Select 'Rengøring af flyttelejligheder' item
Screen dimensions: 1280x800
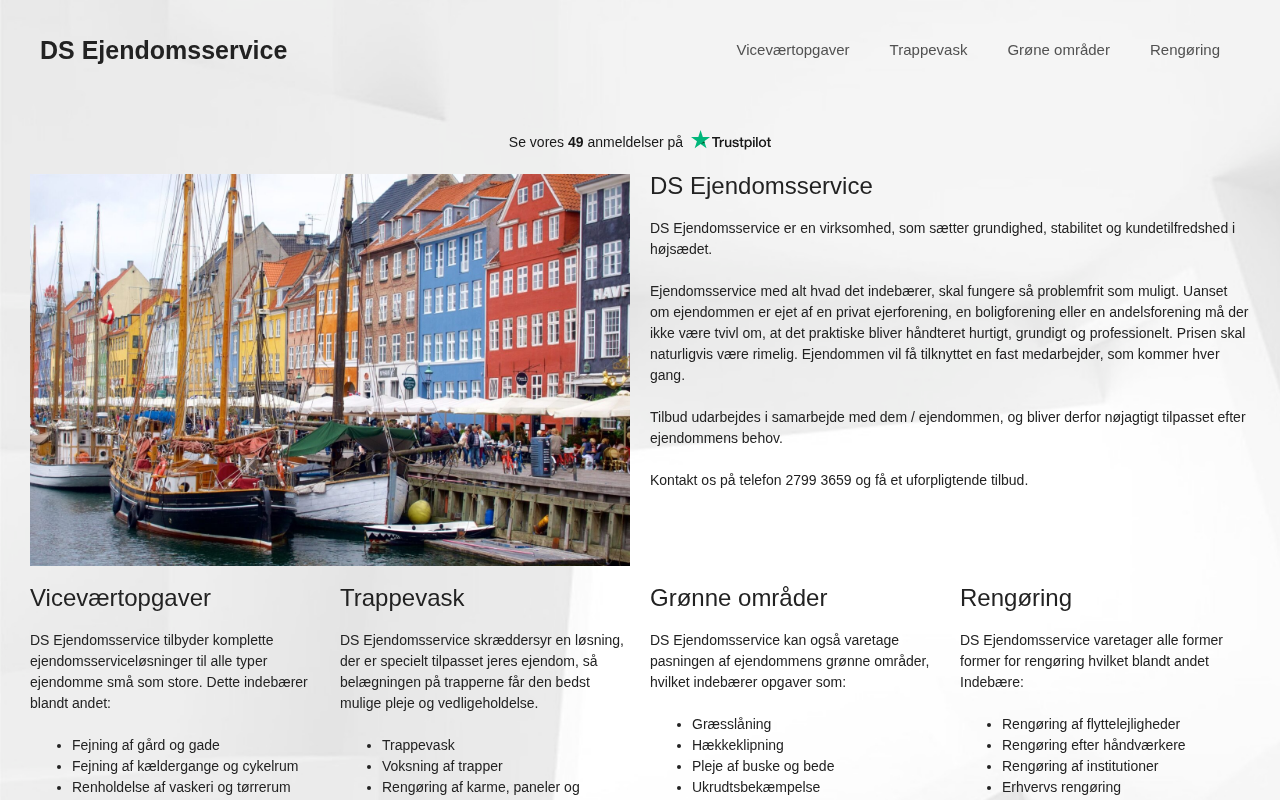tap(1091, 724)
